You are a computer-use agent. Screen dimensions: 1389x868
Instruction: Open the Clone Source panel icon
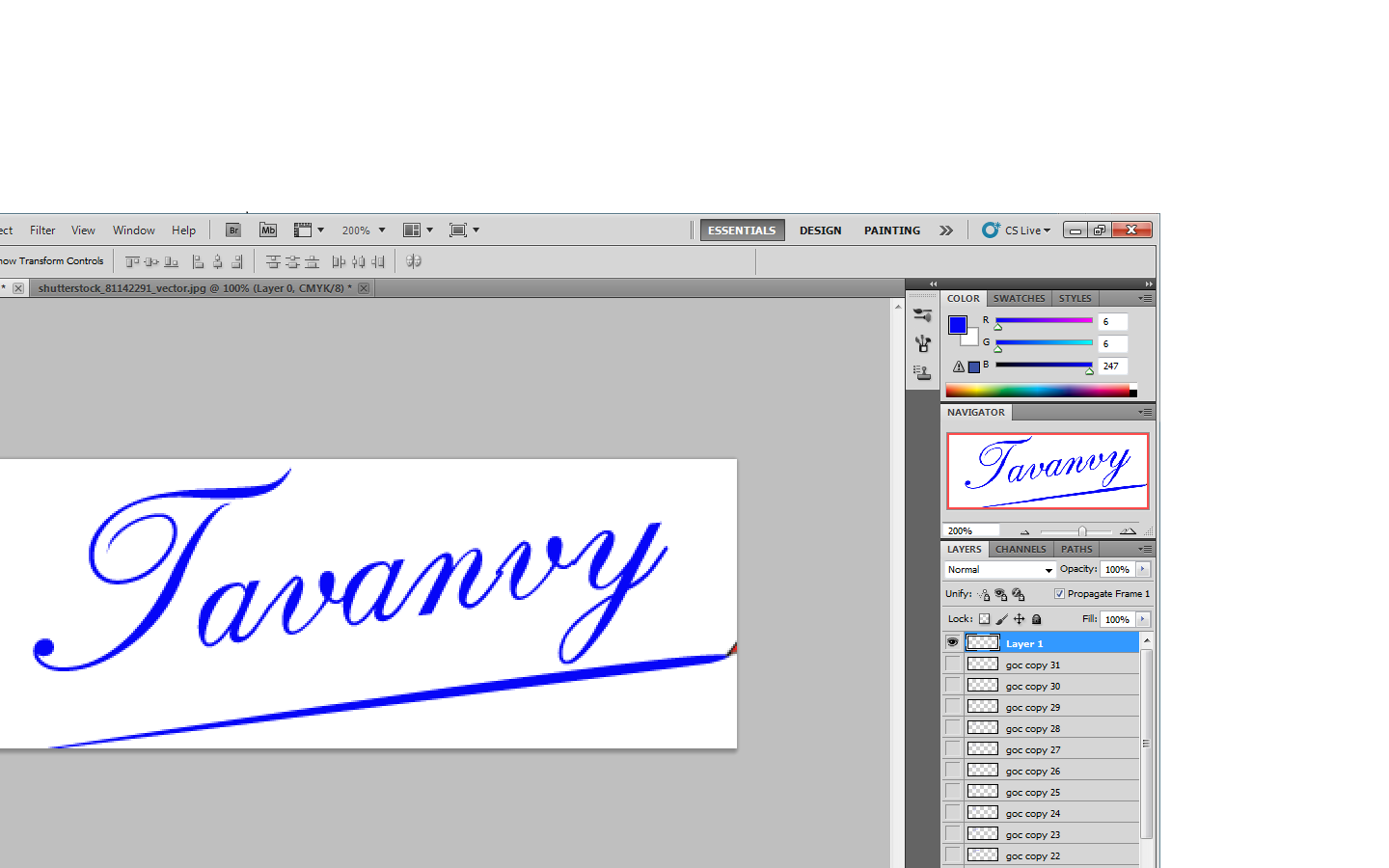(923, 372)
